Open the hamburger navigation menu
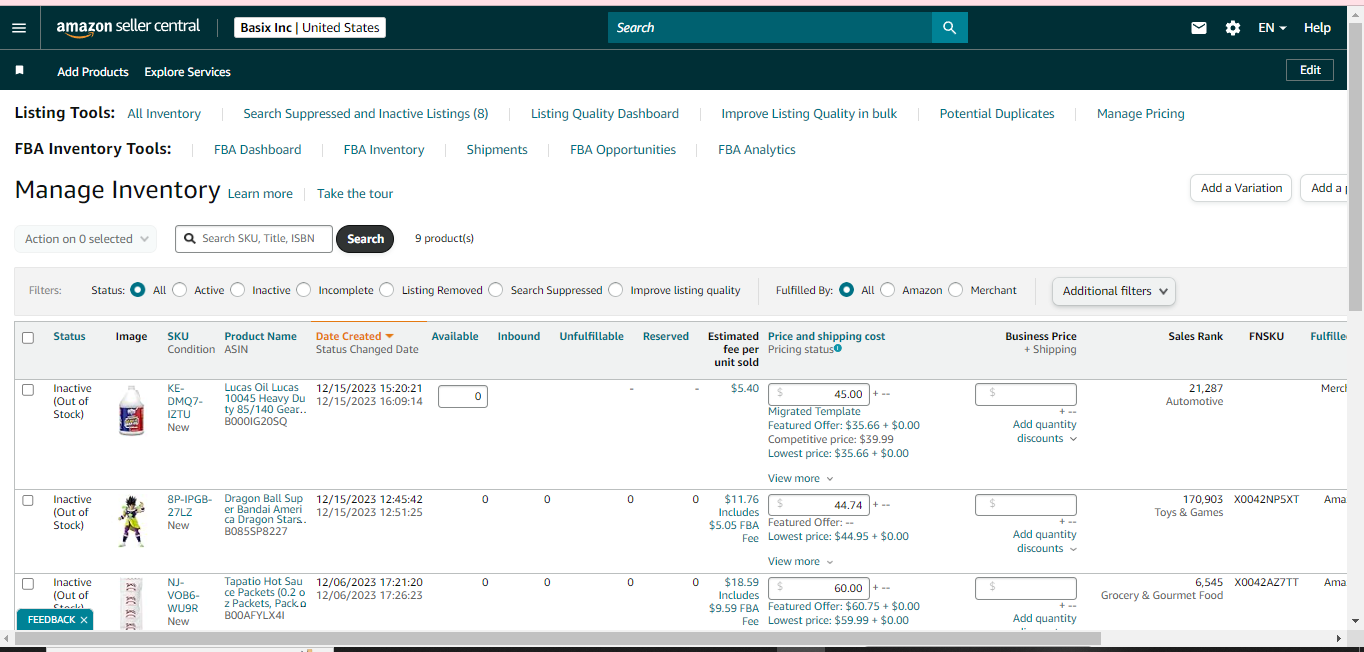 pos(19,28)
